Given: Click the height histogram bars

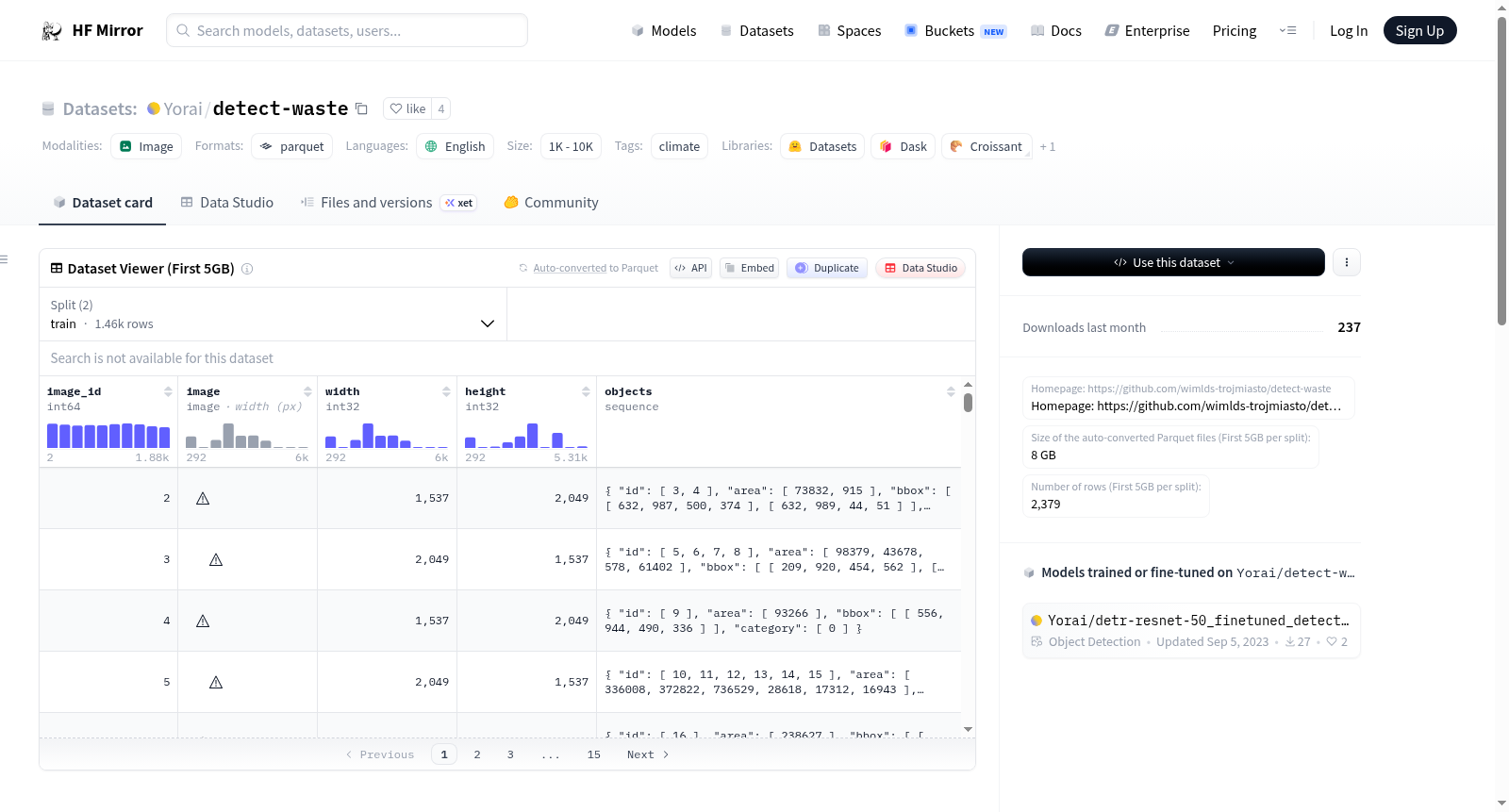Looking at the screenshot, I should [x=526, y=436].
